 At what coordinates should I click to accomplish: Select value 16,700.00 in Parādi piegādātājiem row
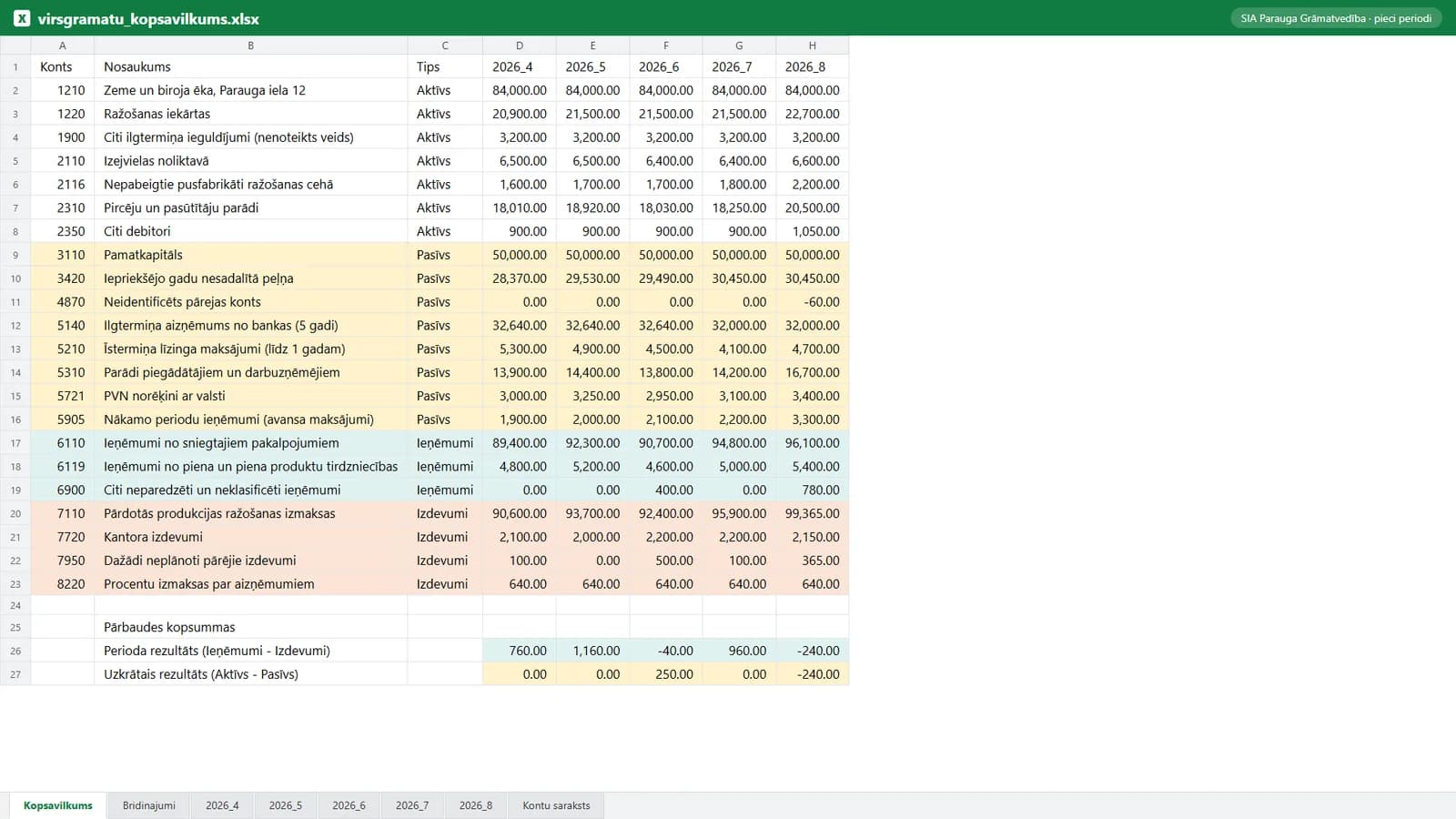[813, 372]
